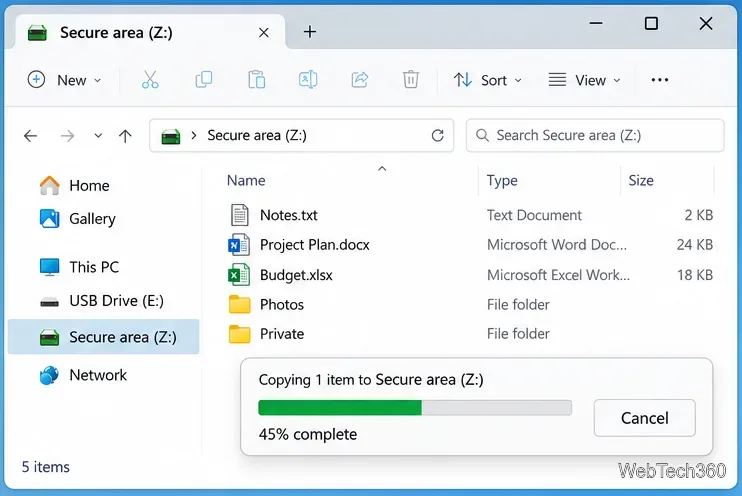Open Home in the navigation pane
Image resolution: width=742 pixels, height=496 pixels.
[75, 186]
